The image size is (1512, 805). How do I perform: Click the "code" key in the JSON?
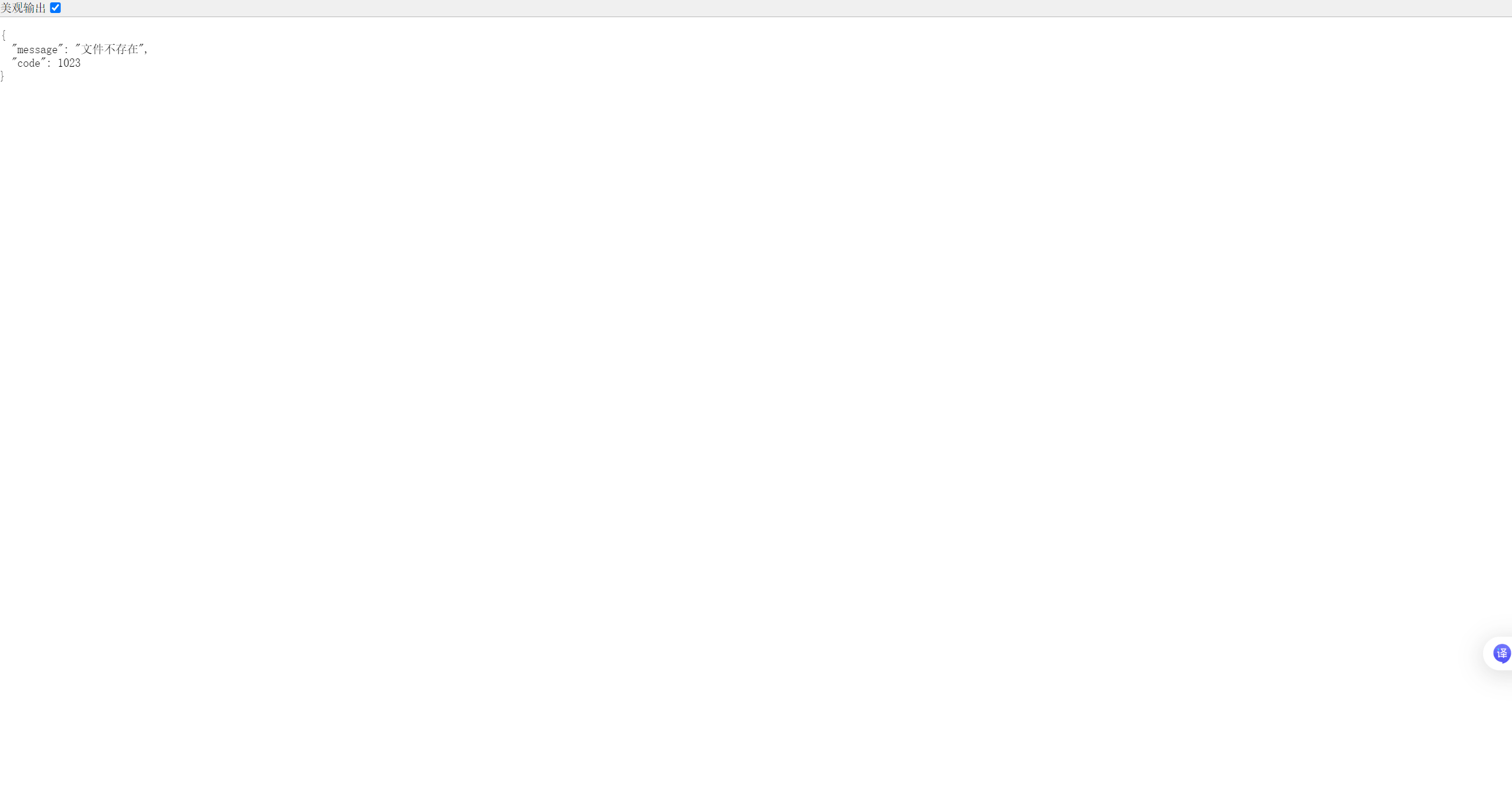click(x=29, y=63)
